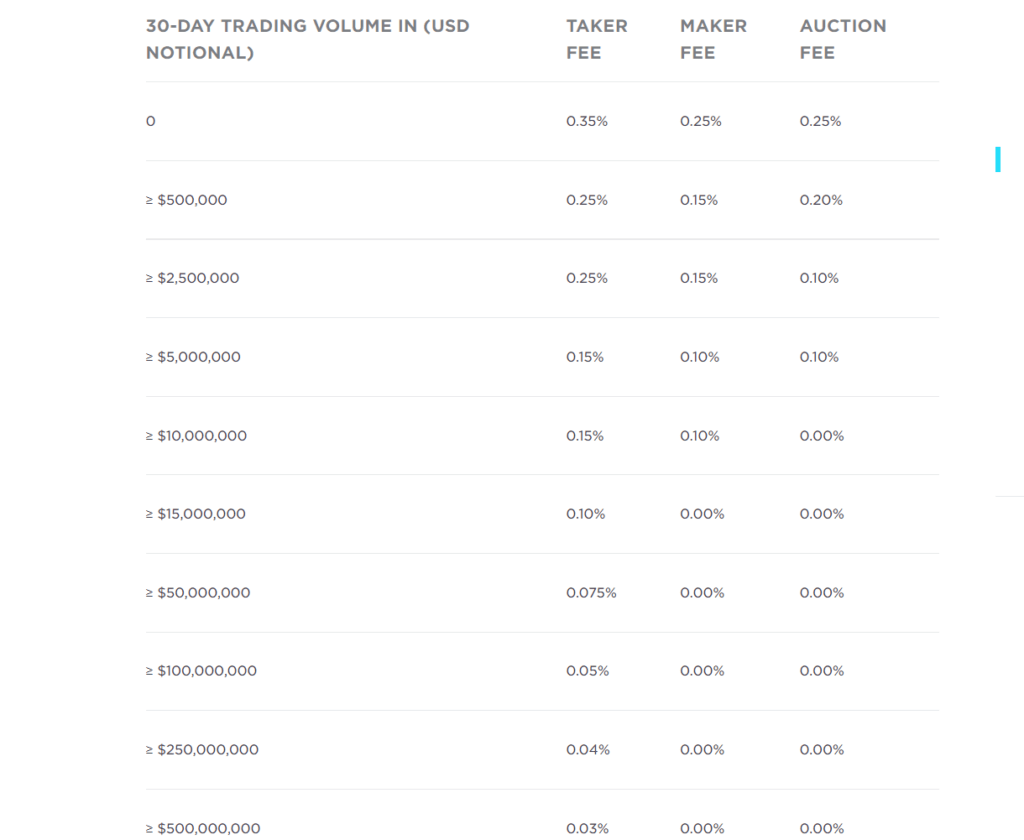Click the cyan scrollbar indicator on right
The height and width of the screenshot is (840, 1024).
coord(997,159)
